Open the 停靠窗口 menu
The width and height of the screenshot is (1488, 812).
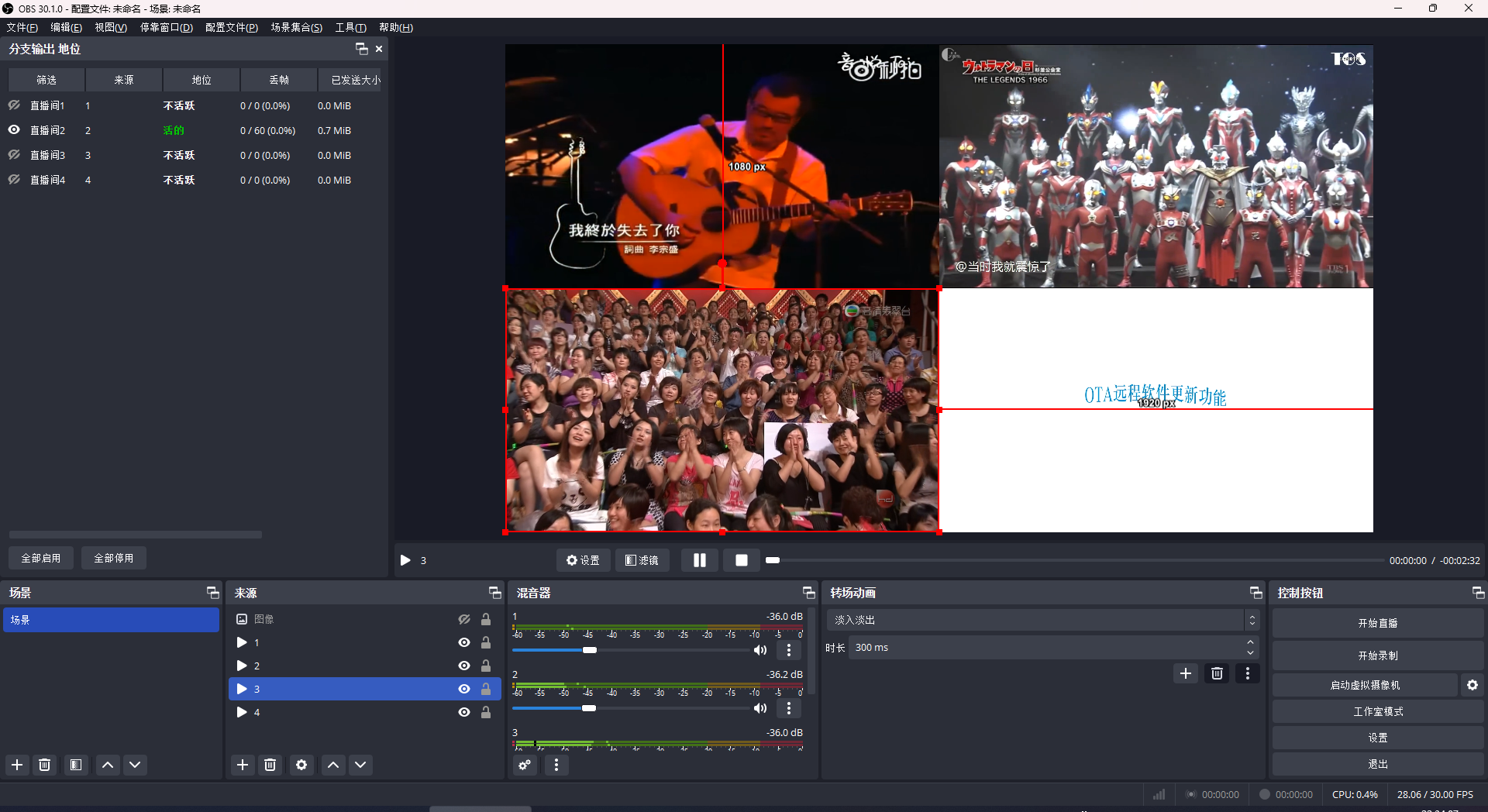166,27
